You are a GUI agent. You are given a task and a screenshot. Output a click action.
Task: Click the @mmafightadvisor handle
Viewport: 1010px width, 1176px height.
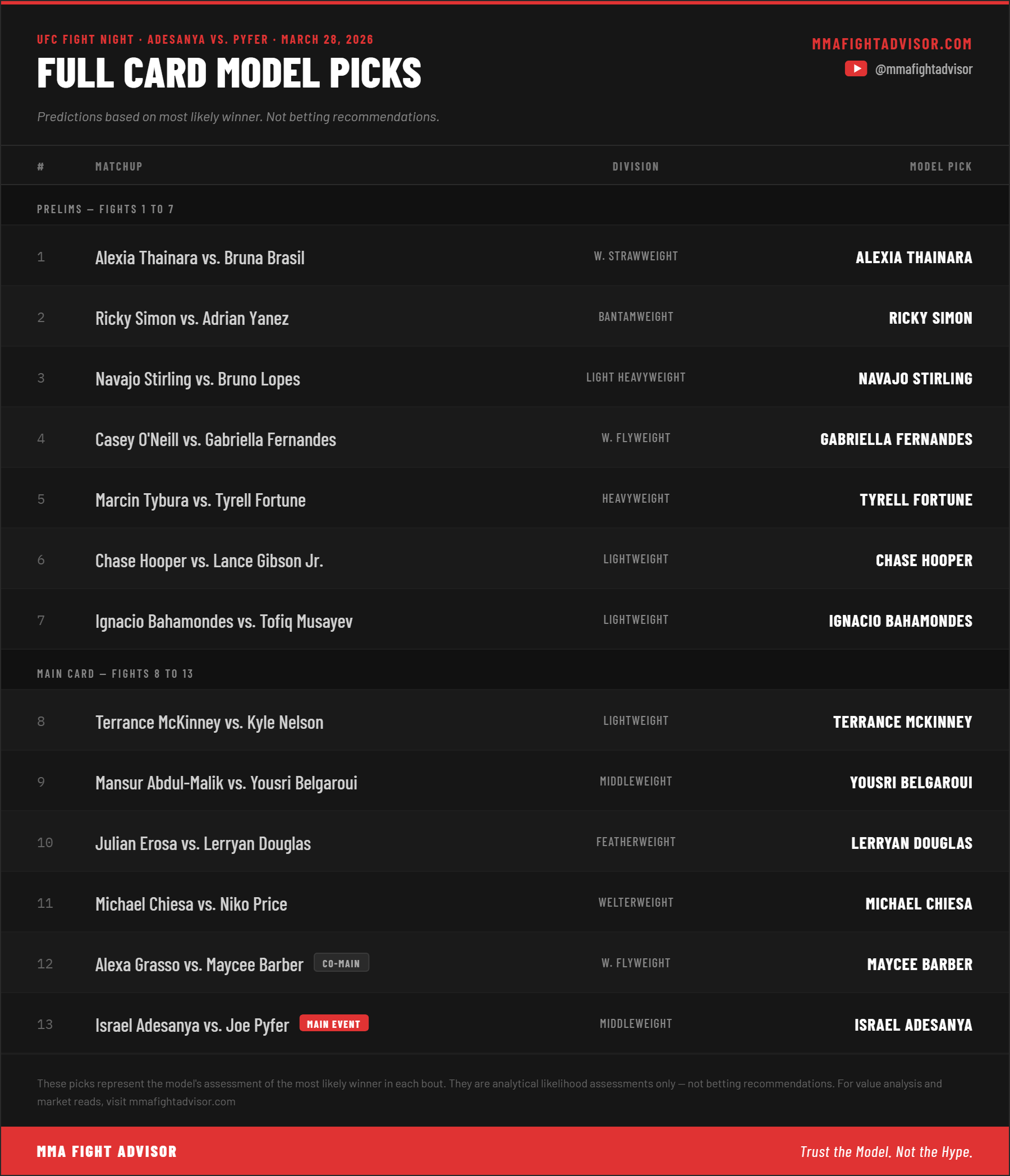coord(924,69)
